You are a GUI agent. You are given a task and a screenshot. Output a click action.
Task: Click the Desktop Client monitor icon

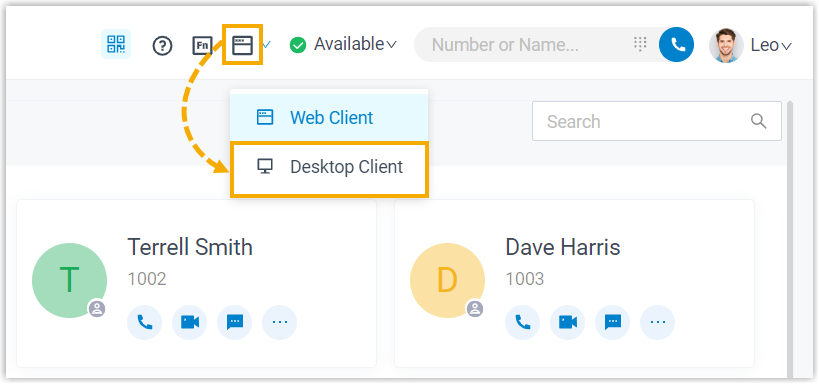(265, 167)
